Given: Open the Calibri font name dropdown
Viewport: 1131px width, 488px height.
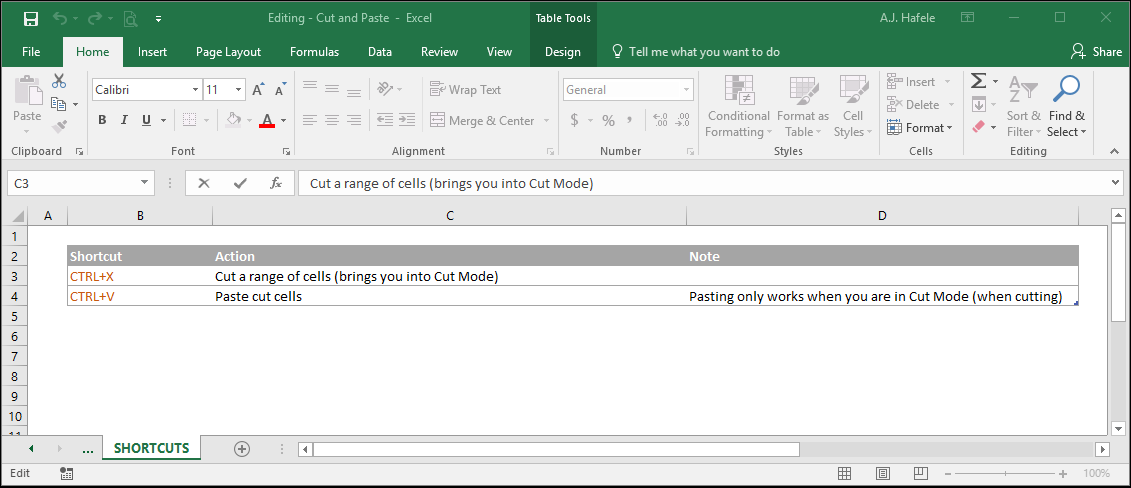Looking at the screenshot, I should point(195,90).
